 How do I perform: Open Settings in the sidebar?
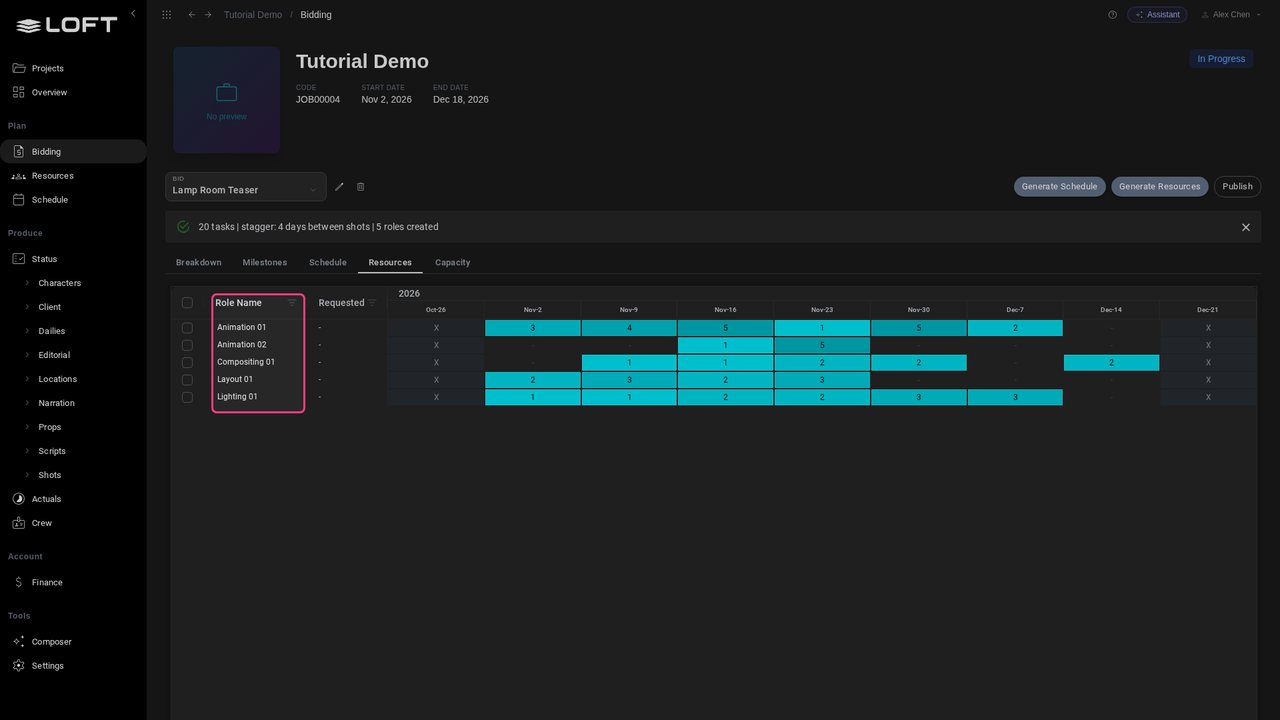click(x=73, y=666)
